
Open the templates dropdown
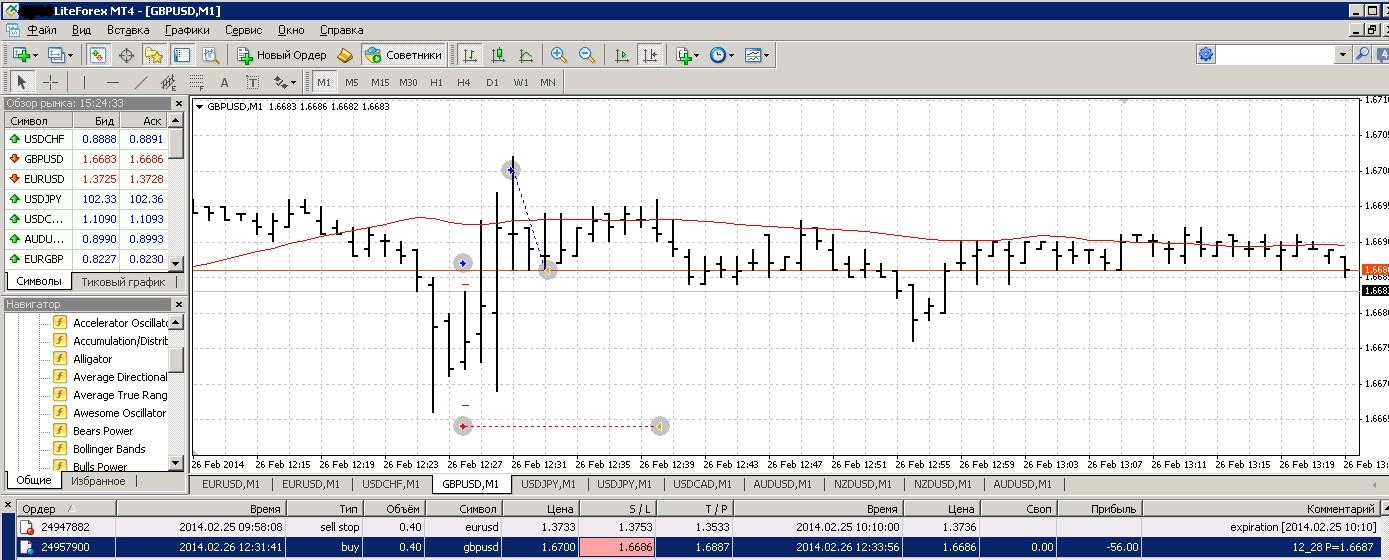pyautogui.click(x=757, y=56)
